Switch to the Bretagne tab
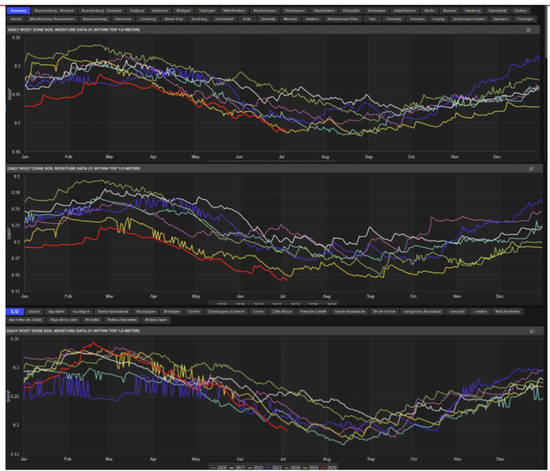This screenshot has width=550, height=471. (x=172, y=311)
